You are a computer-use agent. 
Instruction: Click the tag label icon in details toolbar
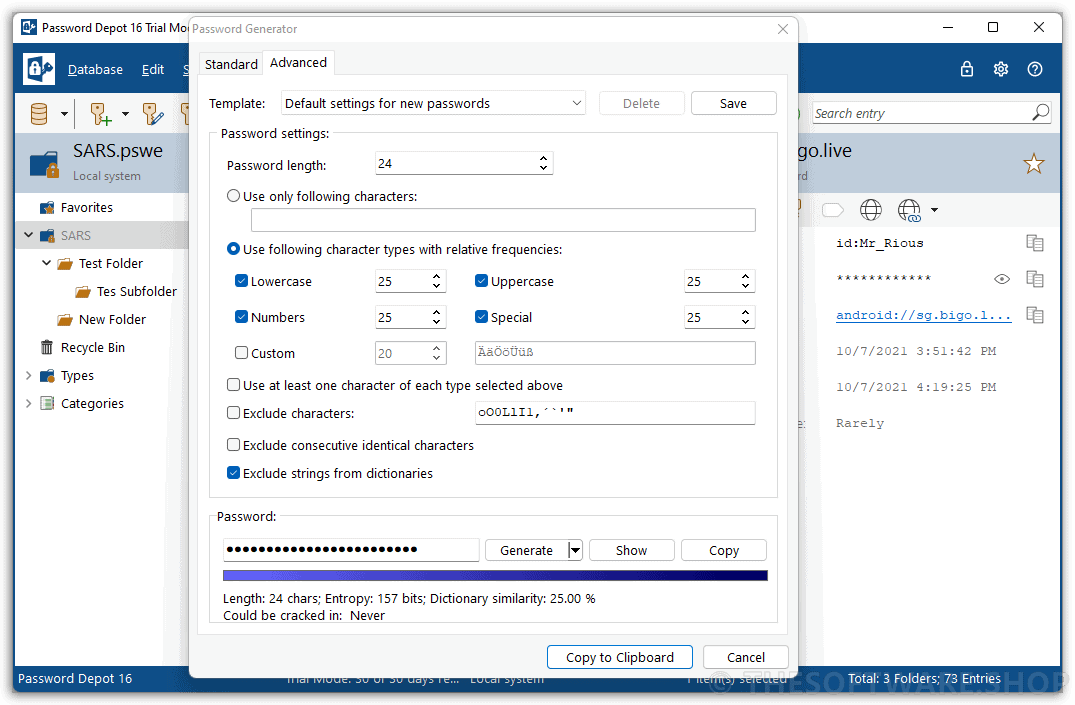832,210
